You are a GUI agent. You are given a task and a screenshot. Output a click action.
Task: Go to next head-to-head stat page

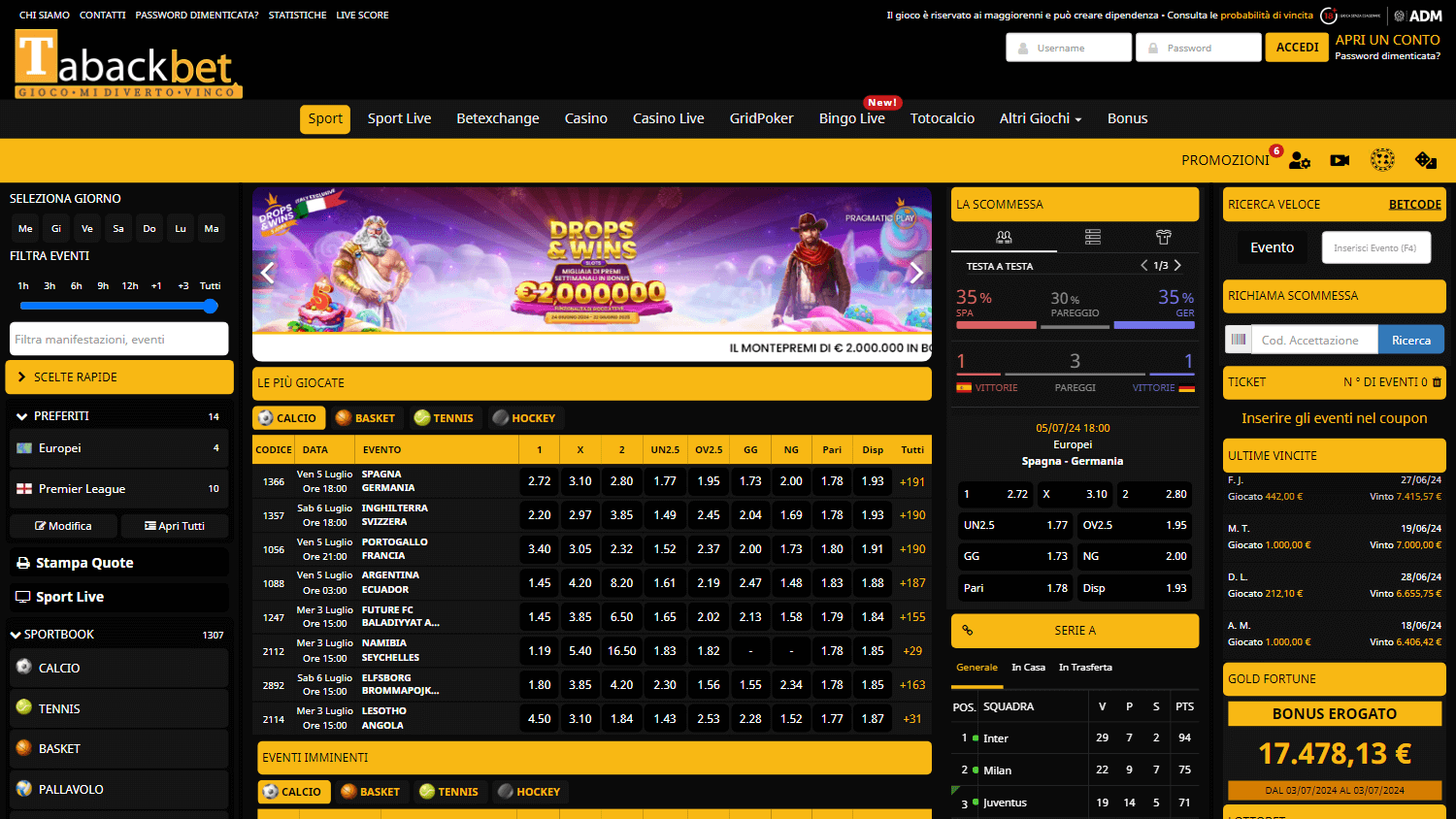[x=1177, y=266]
